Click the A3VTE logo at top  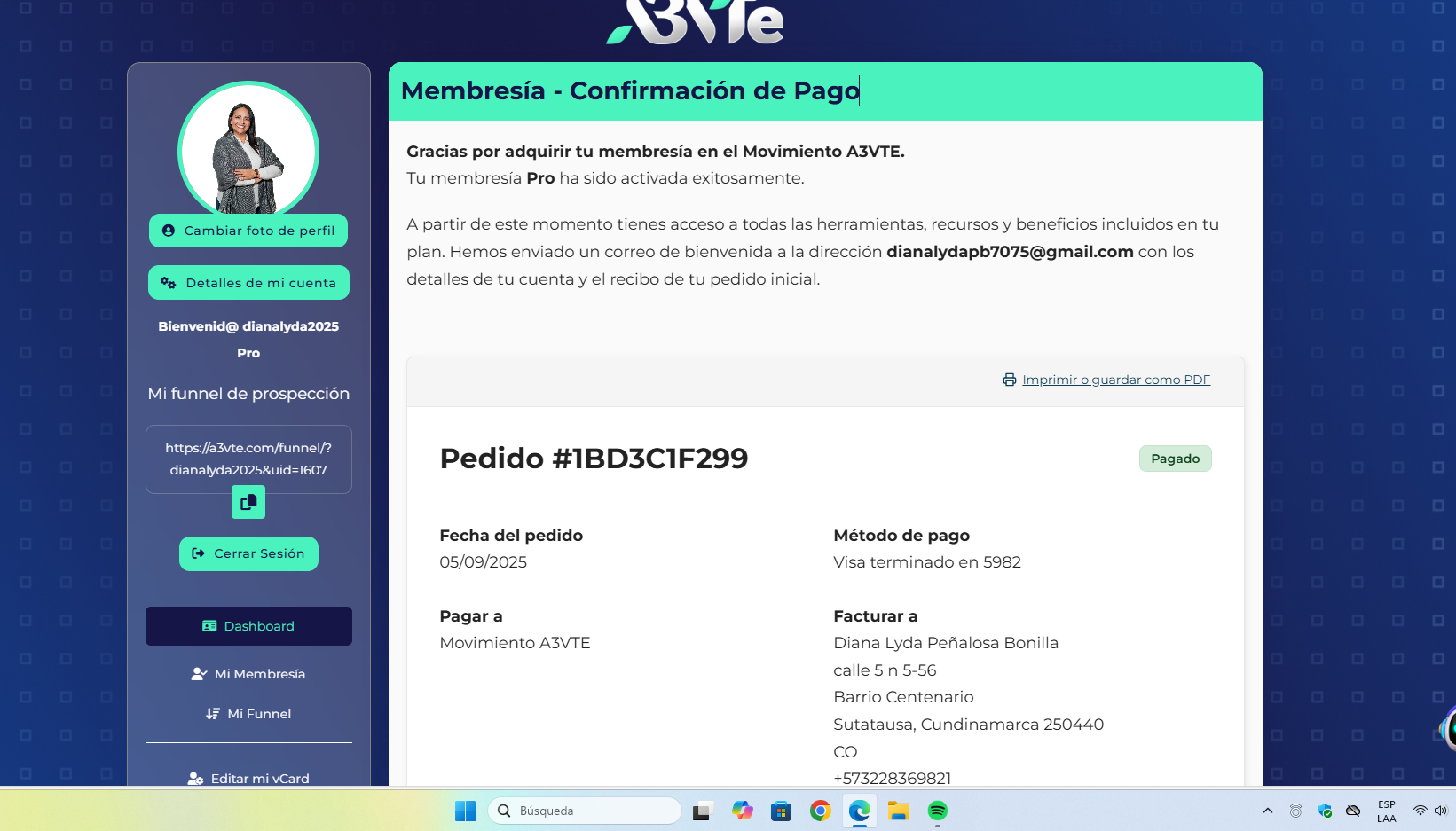click(696, 22)
